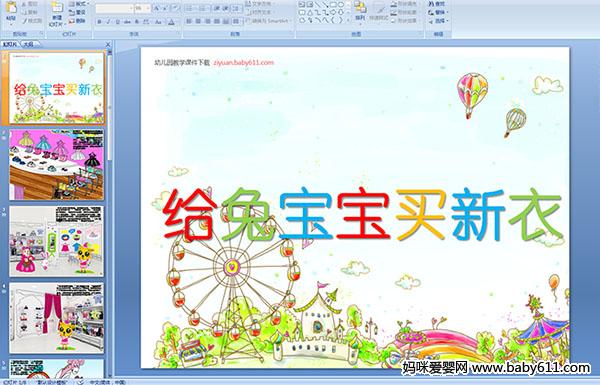
Task: Click the Delete slide icon
Action: (72, 21)
